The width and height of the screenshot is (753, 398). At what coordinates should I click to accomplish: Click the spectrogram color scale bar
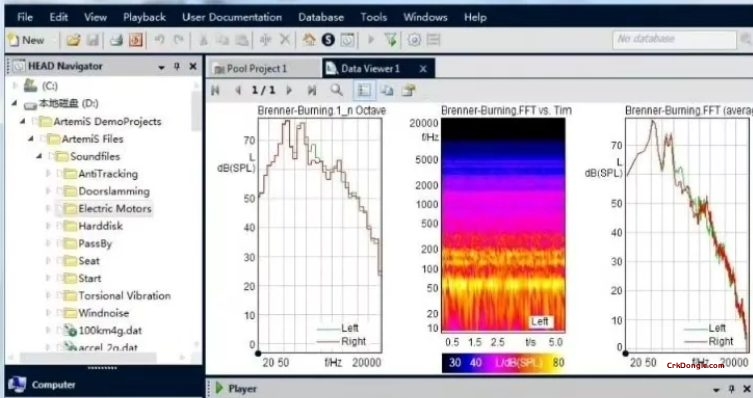[x=503, y=362]
